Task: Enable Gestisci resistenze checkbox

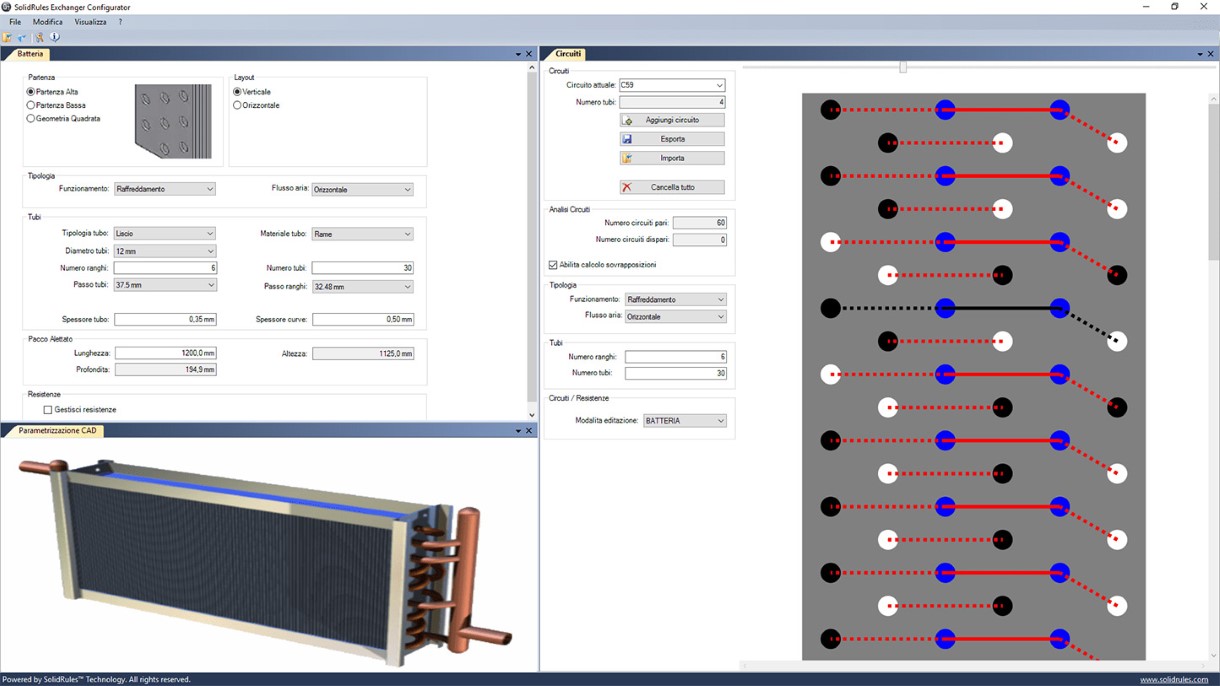Action: (48, 410)
